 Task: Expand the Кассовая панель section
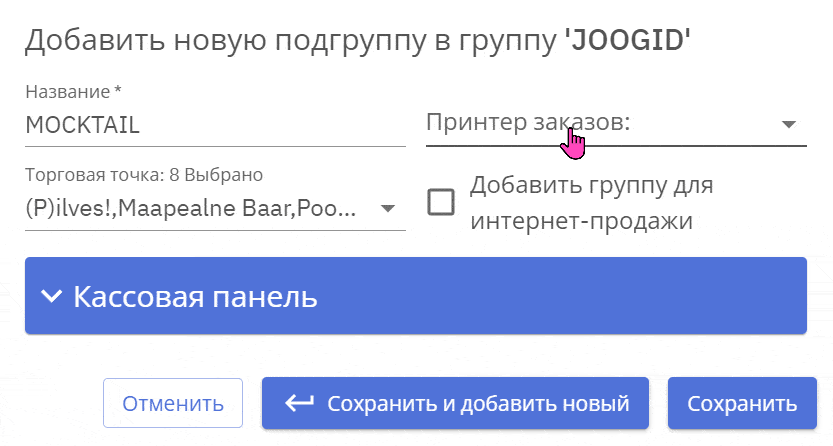tap(415, 296)
